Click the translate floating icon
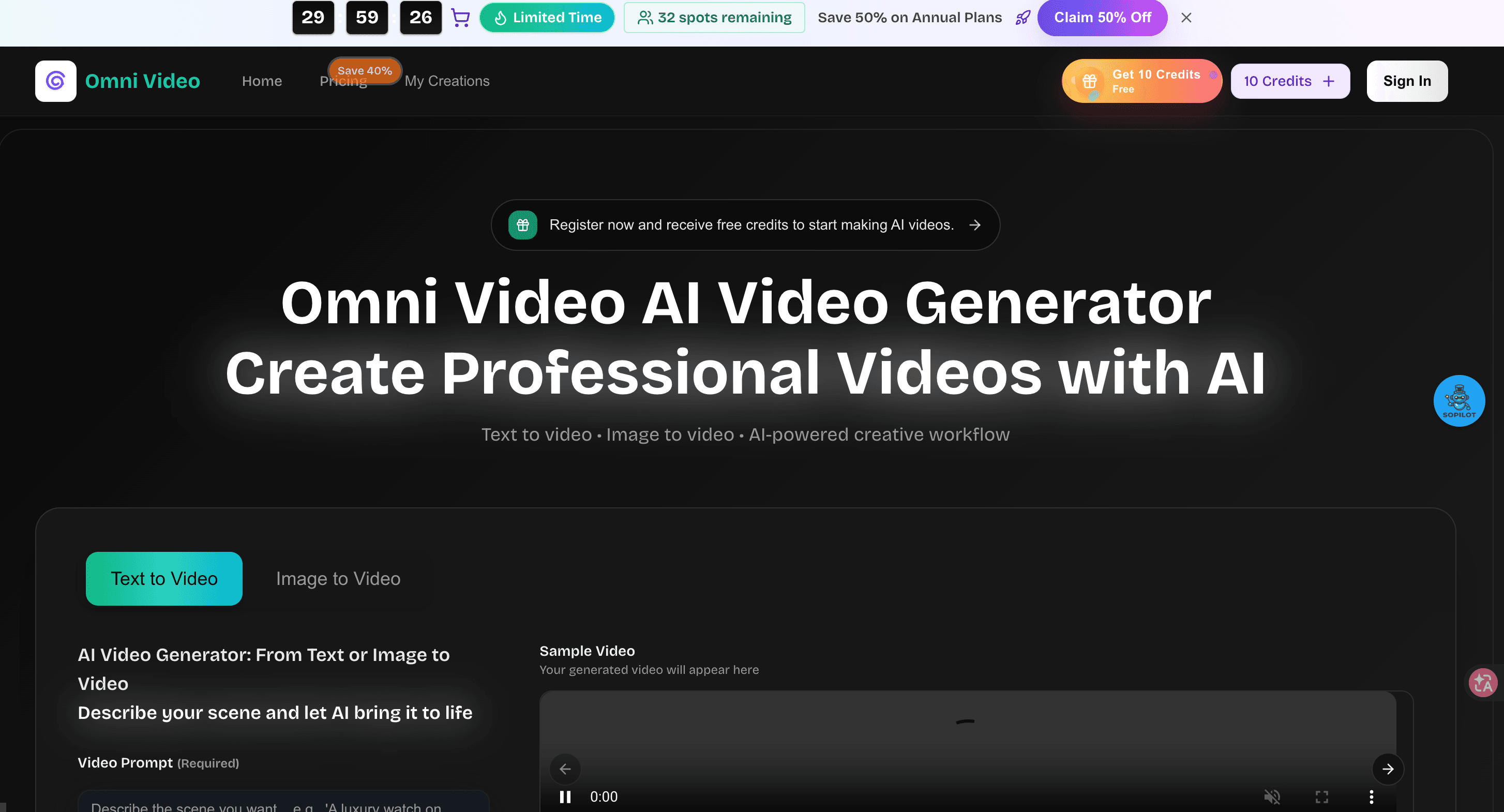The height and width of the screenshot is (812, 1504). tap(1483, 682)
